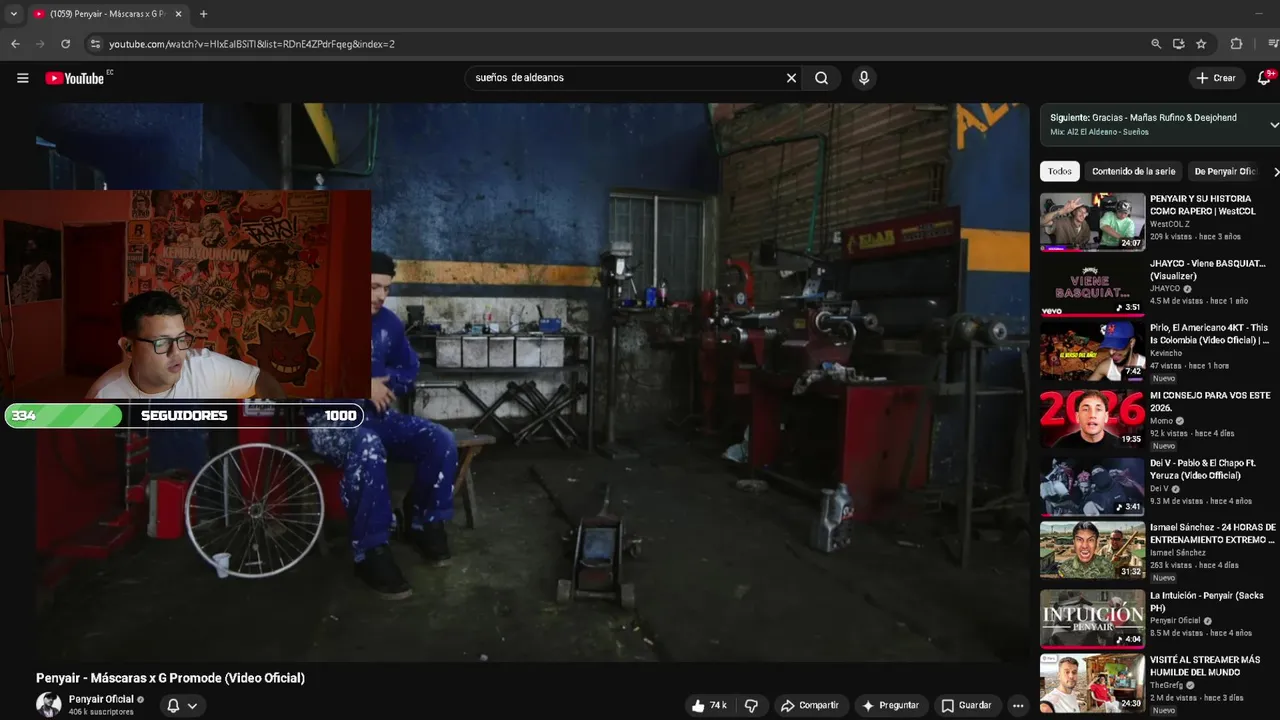The height and width of the screenshot is (720, 1280).
Task: Open Pirlo El Americano 4KT thumbnail
Action: [1092, 350]
